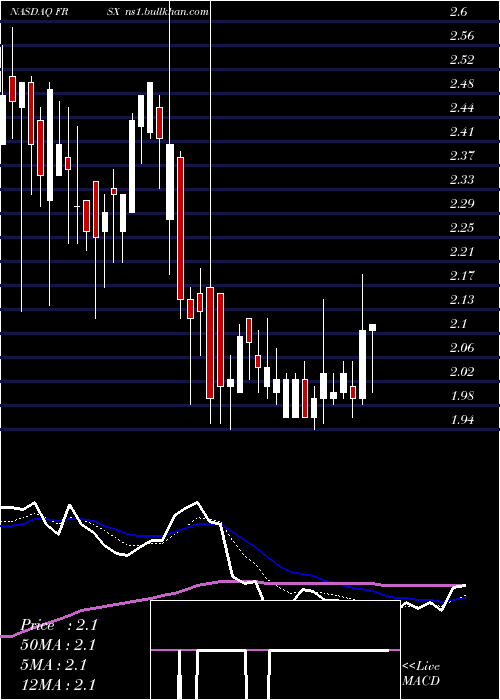Click the <<Live MACD label
The width and height of the screenshot is (500, 700).
[421, 674]
